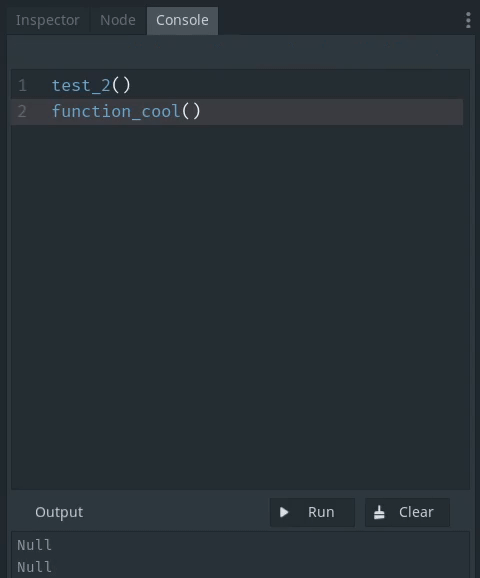Click the Output label
The height and width of the screenshot is (578, 480).
[x=59, y=512]
